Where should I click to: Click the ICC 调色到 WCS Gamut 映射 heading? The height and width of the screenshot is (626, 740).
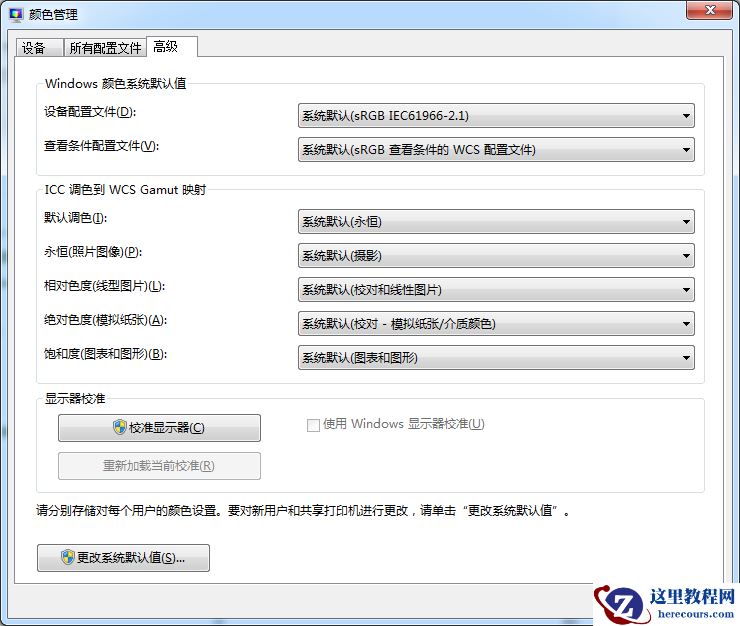(125, 190)
